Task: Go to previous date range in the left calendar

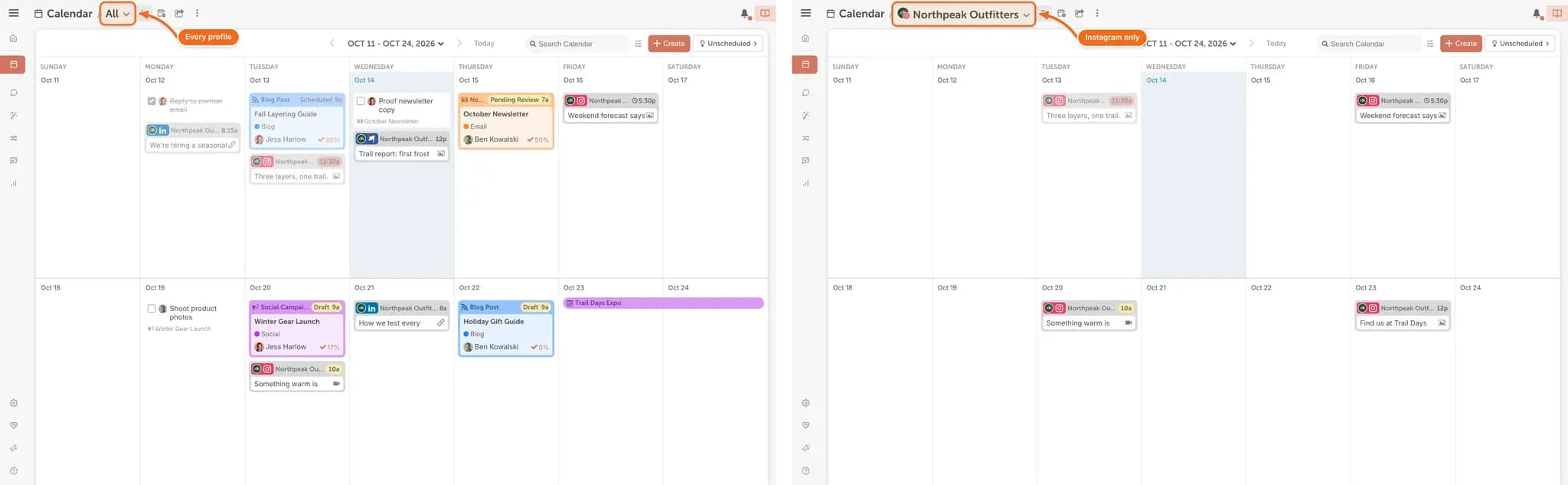Action: (332, 44)
